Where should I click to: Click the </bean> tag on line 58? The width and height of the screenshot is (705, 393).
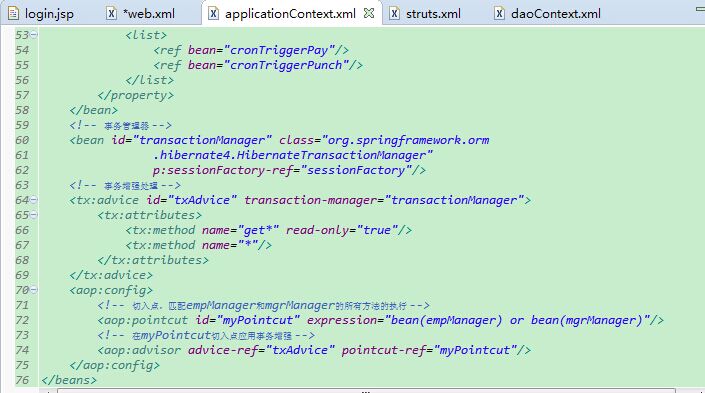[94, 110]
